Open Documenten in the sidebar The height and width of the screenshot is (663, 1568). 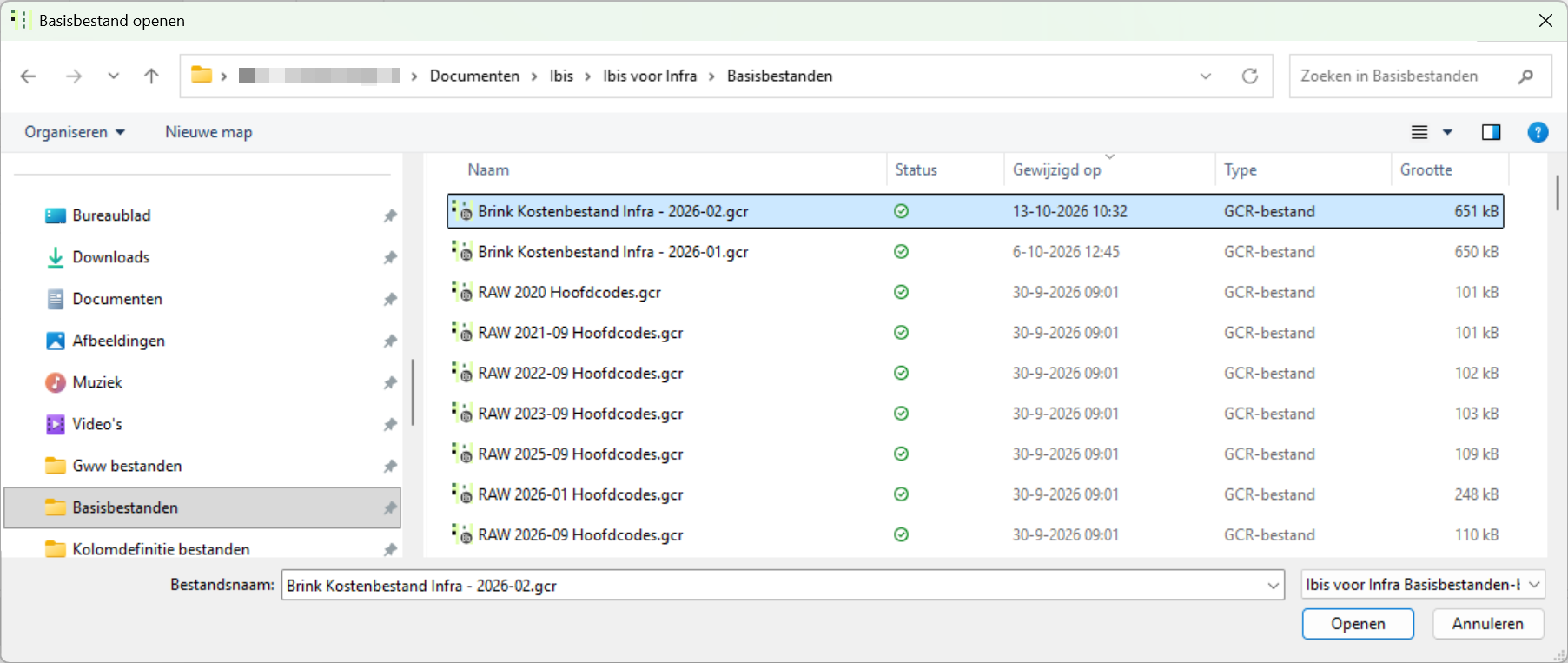[x=117, y=299]
